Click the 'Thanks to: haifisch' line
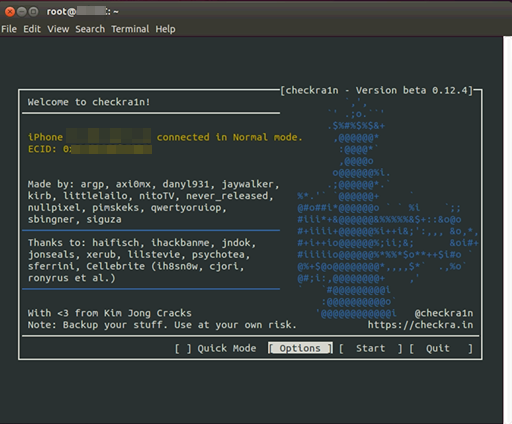The width and height of the screenshot is (512, 424). [142, 243]
